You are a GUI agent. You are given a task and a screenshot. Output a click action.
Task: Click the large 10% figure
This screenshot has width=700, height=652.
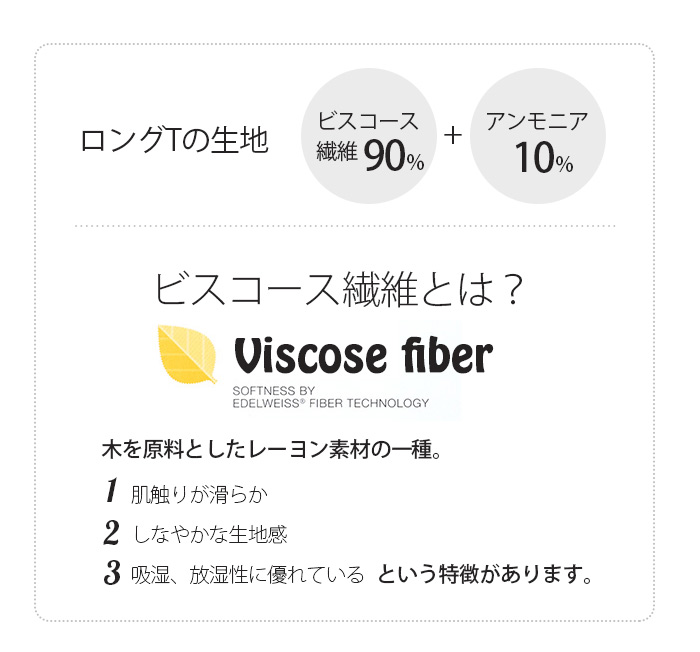(x=544, y=158)
